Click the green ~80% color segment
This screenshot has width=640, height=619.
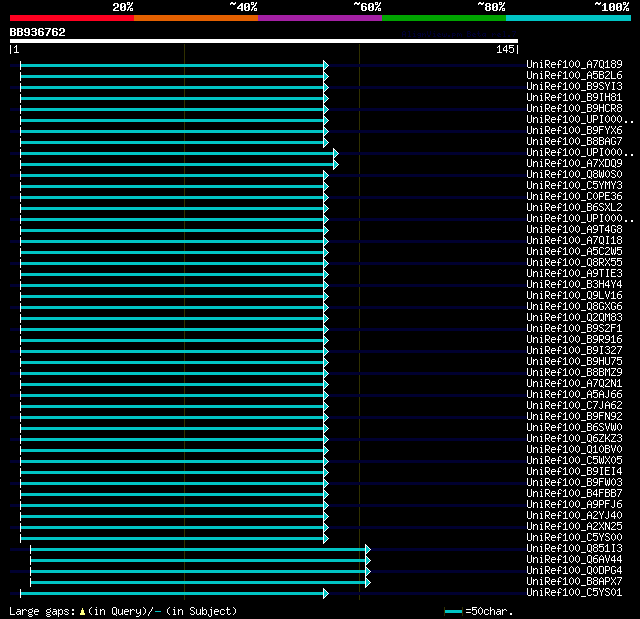coord(444,18)
